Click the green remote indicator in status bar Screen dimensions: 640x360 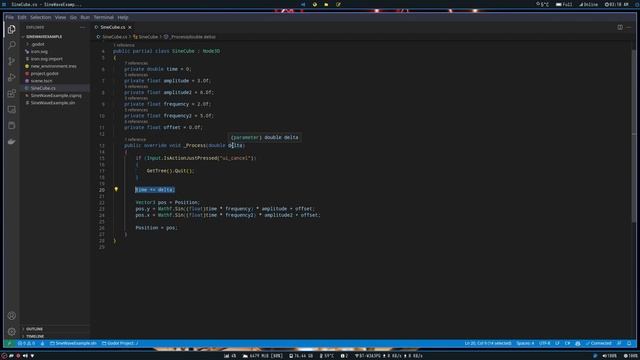click(9, 343)
